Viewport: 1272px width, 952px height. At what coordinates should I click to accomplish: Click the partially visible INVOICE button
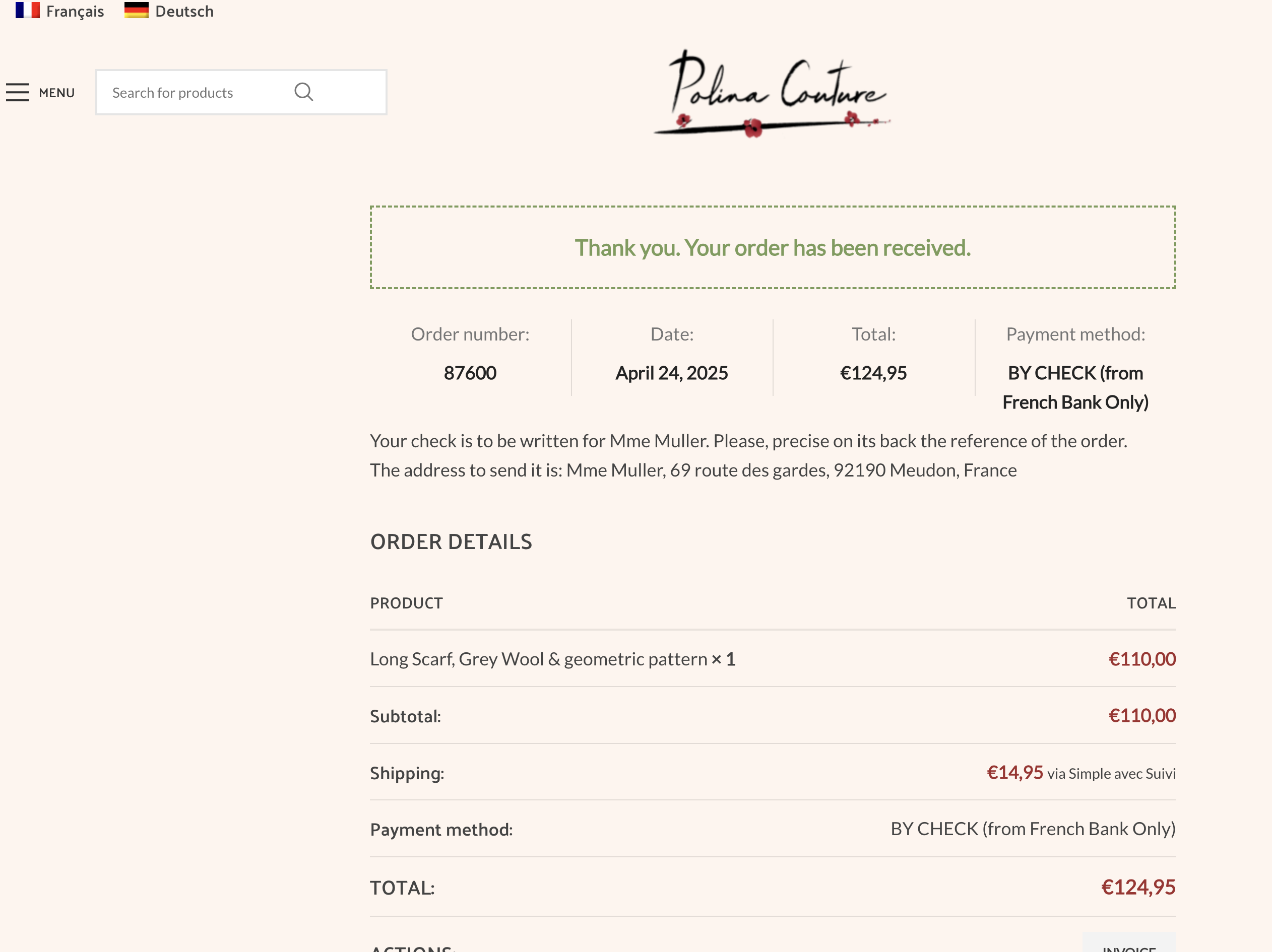click(1129, 943)
